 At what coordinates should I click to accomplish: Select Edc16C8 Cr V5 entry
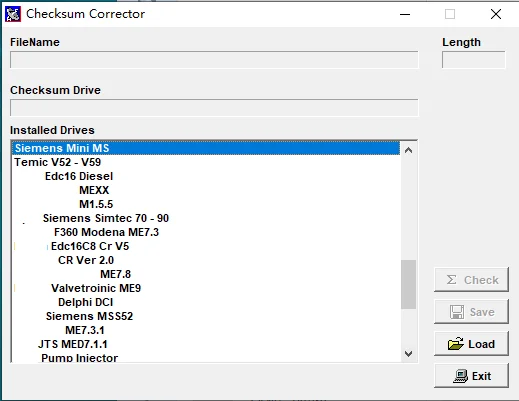click(90, 246)
